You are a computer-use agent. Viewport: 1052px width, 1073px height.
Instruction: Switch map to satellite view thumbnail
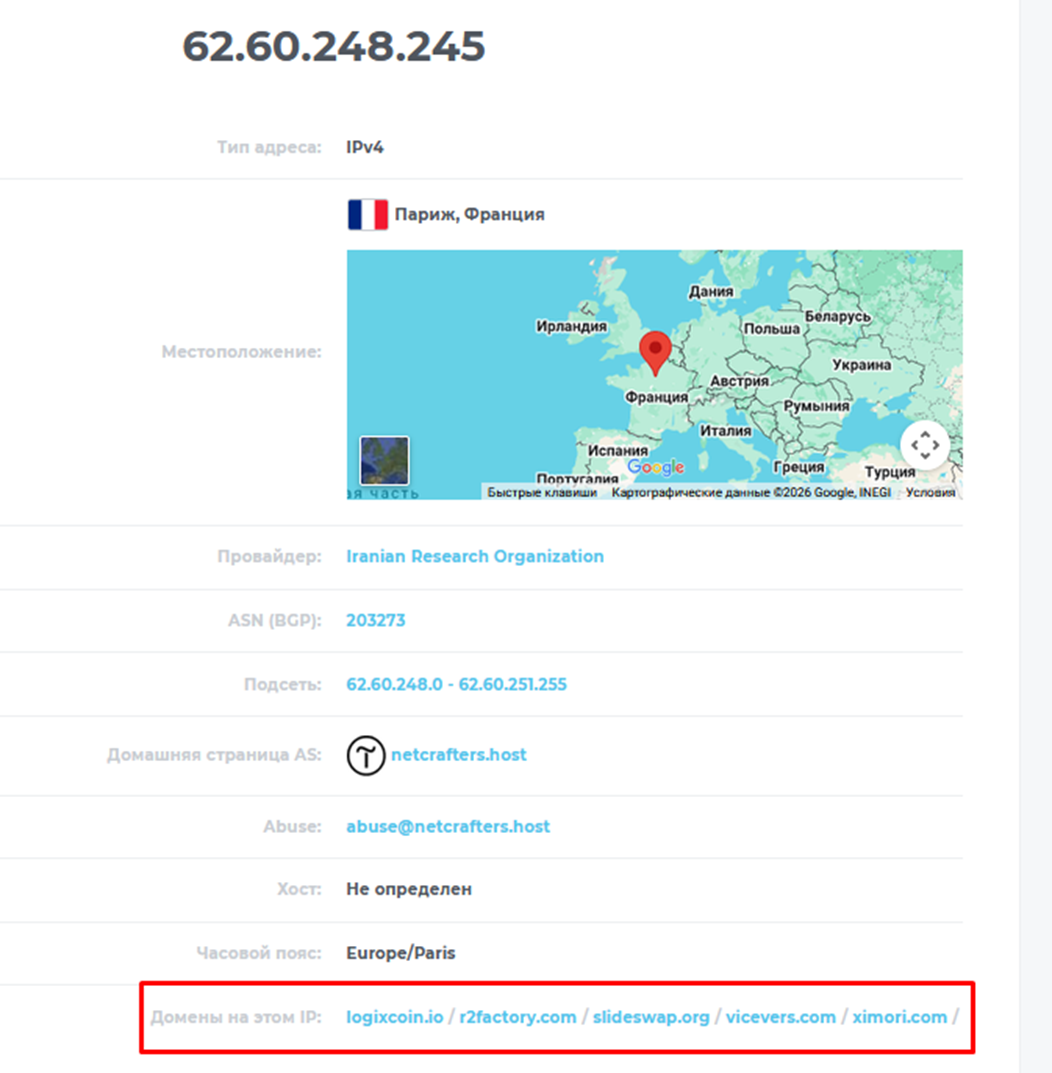click(385, 461)
